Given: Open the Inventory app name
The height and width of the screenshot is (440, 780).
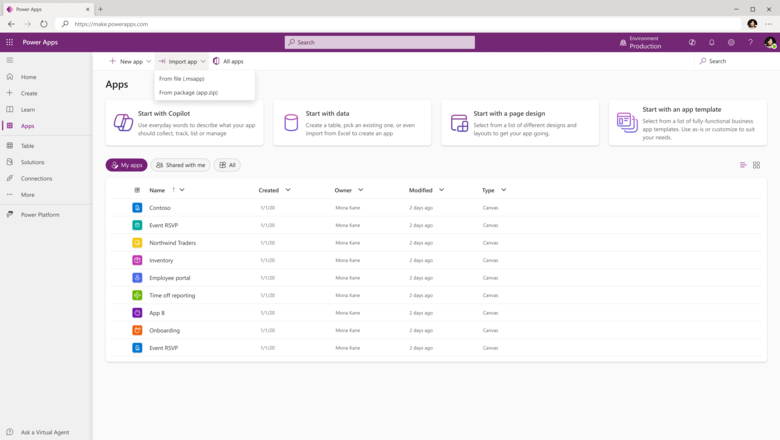Looking at the screenshot, I should click(x=161, y=260).
